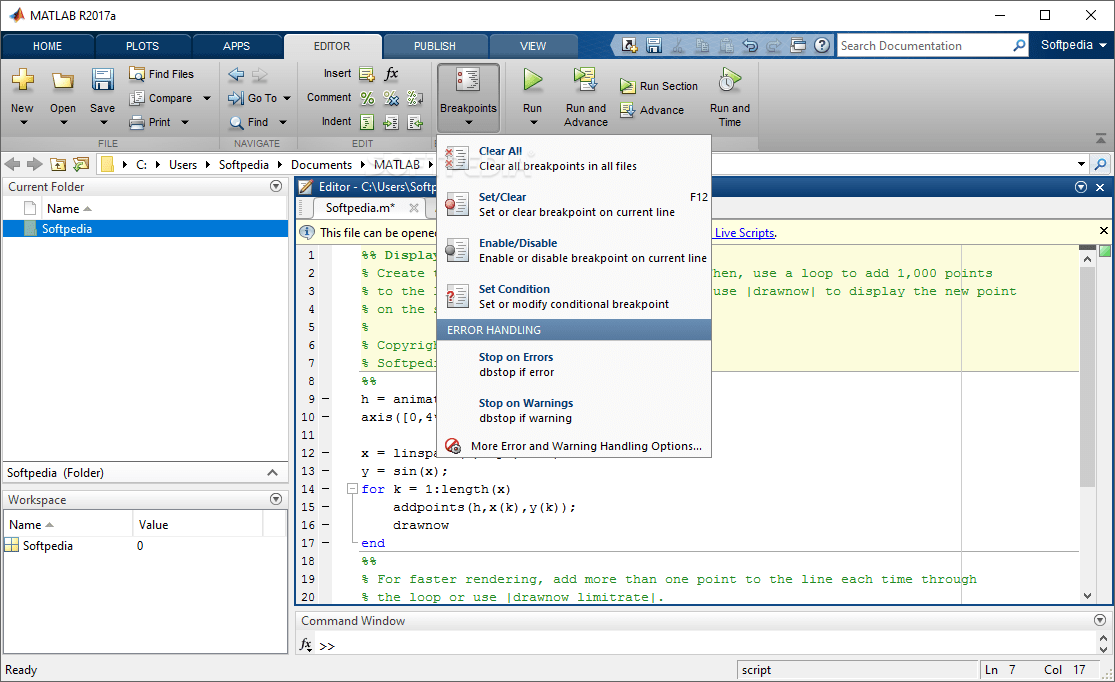Click the Run and Advance icon
This screenshot has height=682, width=1115.
[x=586, y=80]
